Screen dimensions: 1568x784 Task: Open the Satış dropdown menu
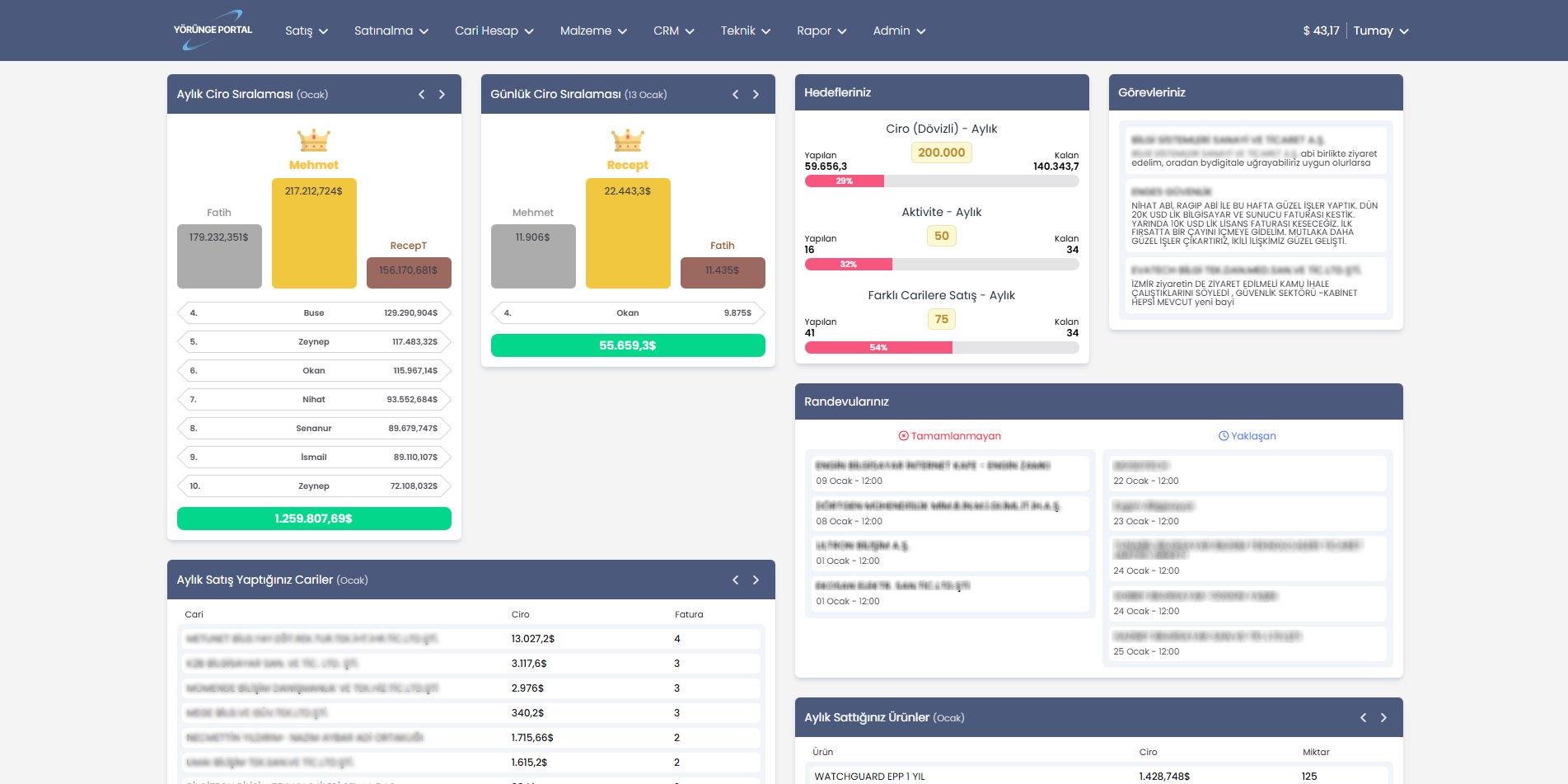click(x=305, y=31)
